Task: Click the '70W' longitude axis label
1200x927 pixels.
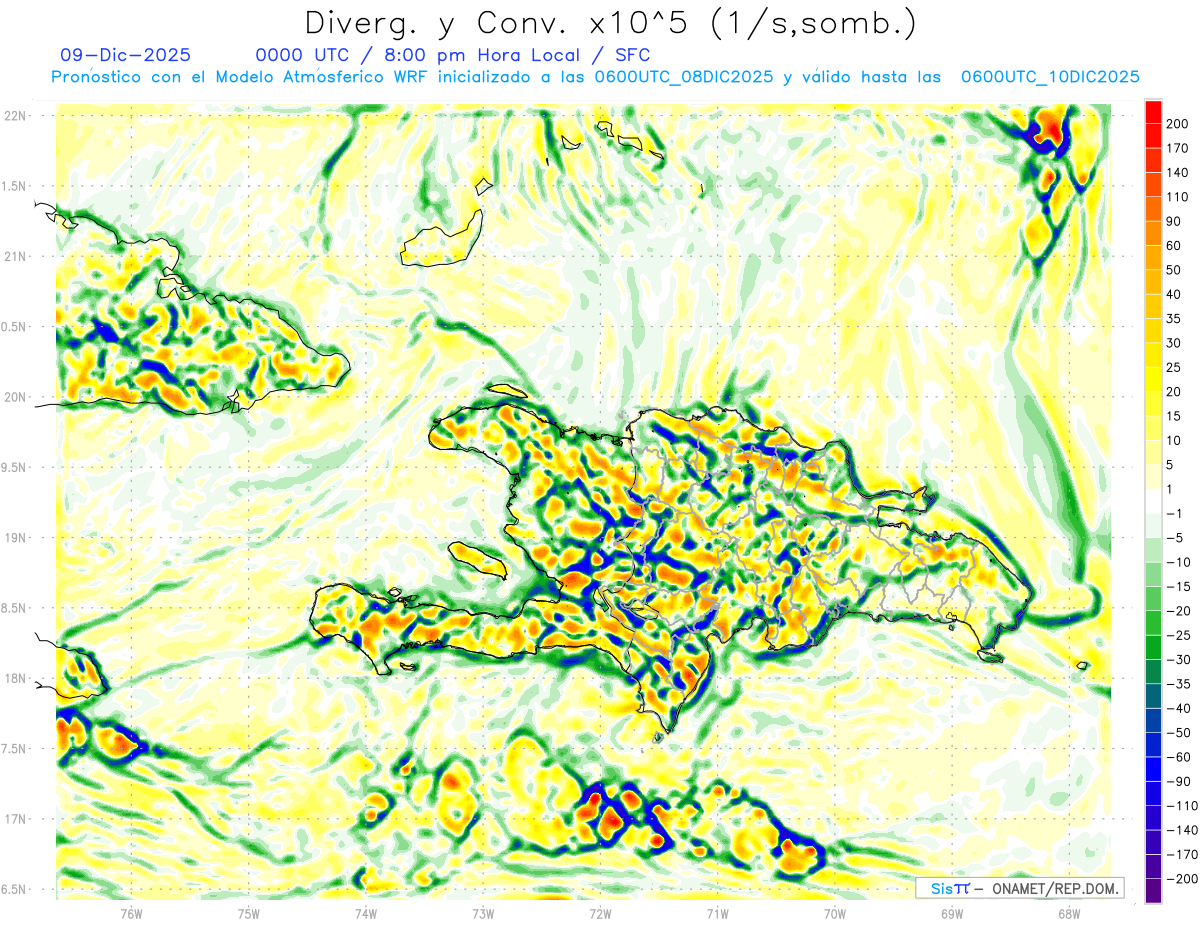Action: (x=835, y=914)
